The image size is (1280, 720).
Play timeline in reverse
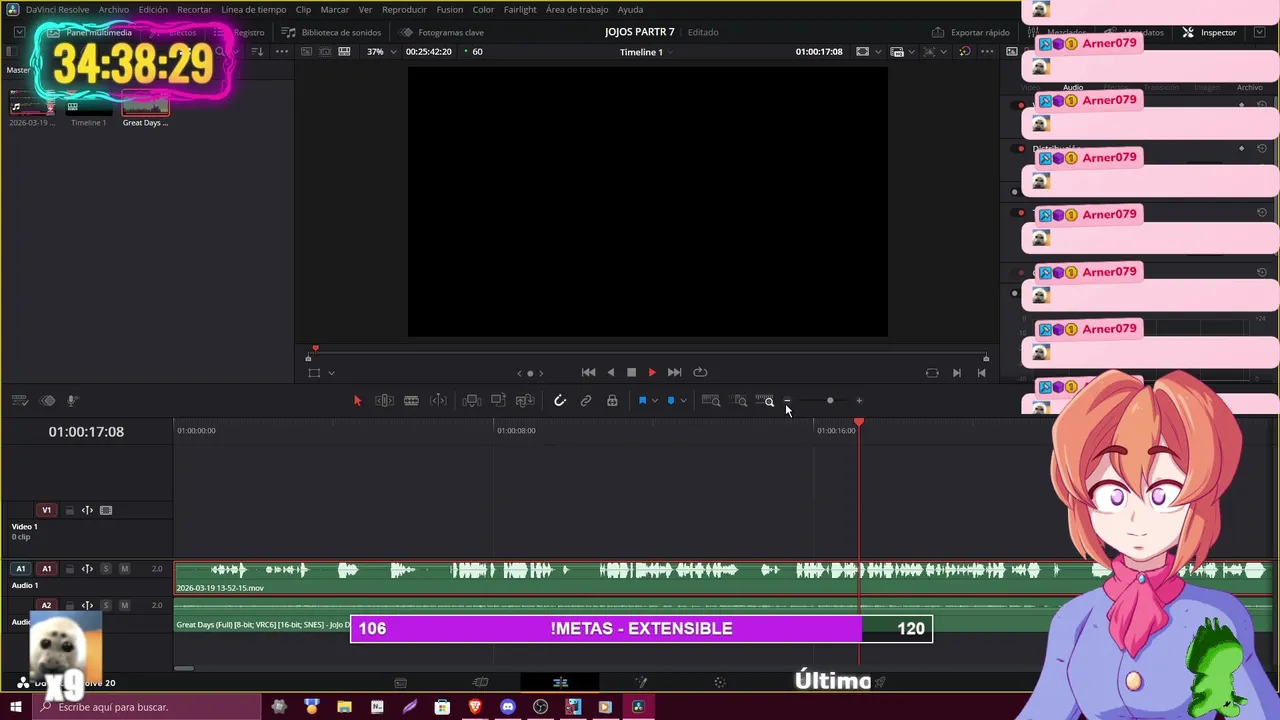611,373
